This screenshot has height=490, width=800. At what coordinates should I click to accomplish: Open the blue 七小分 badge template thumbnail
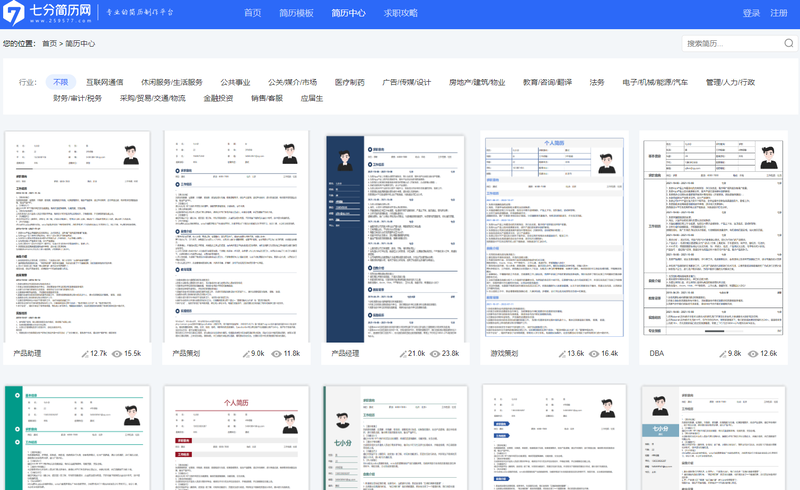pos(713,438)
